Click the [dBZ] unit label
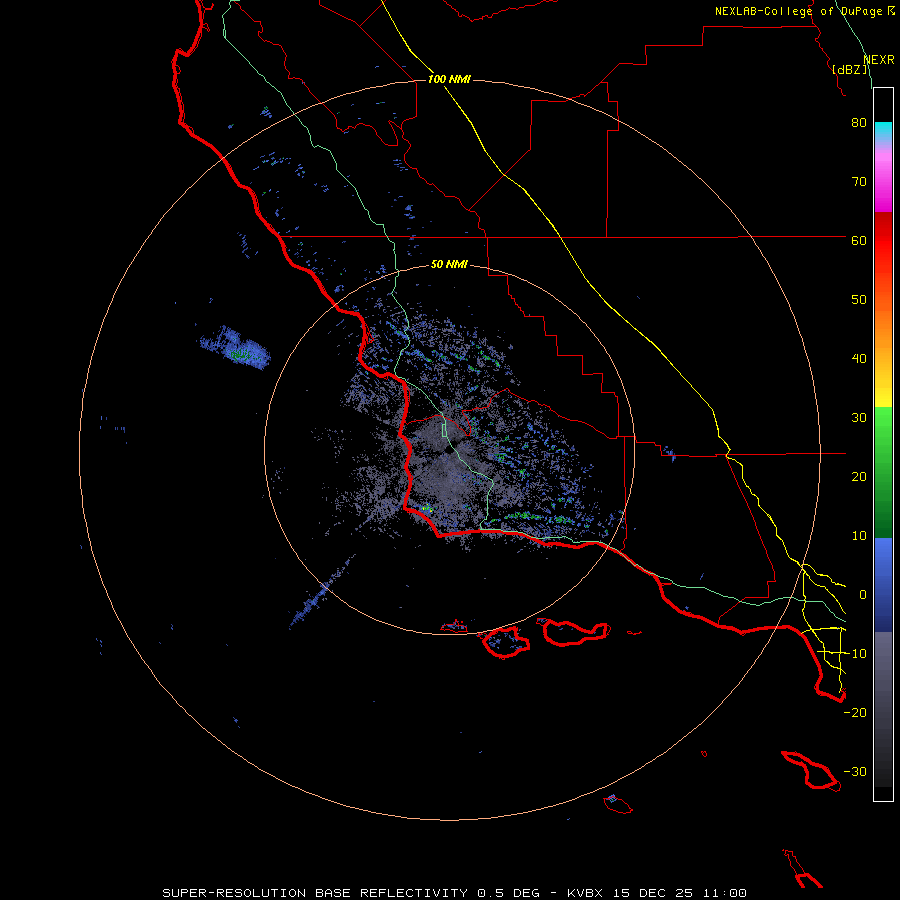Viewport: 900px width, 900px height. pos(850,70)
